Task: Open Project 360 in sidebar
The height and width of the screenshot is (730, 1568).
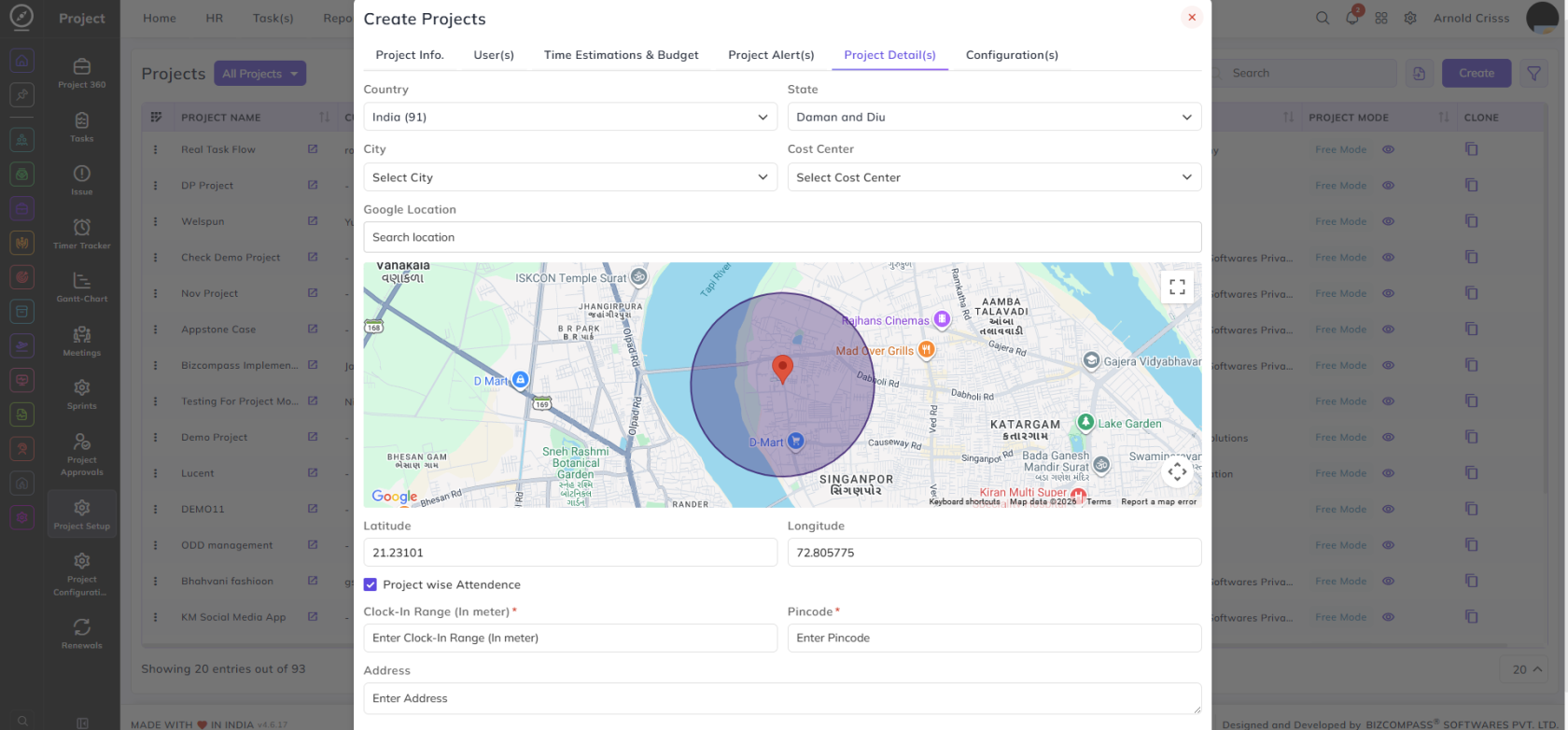Action: [x=82, y=73]
